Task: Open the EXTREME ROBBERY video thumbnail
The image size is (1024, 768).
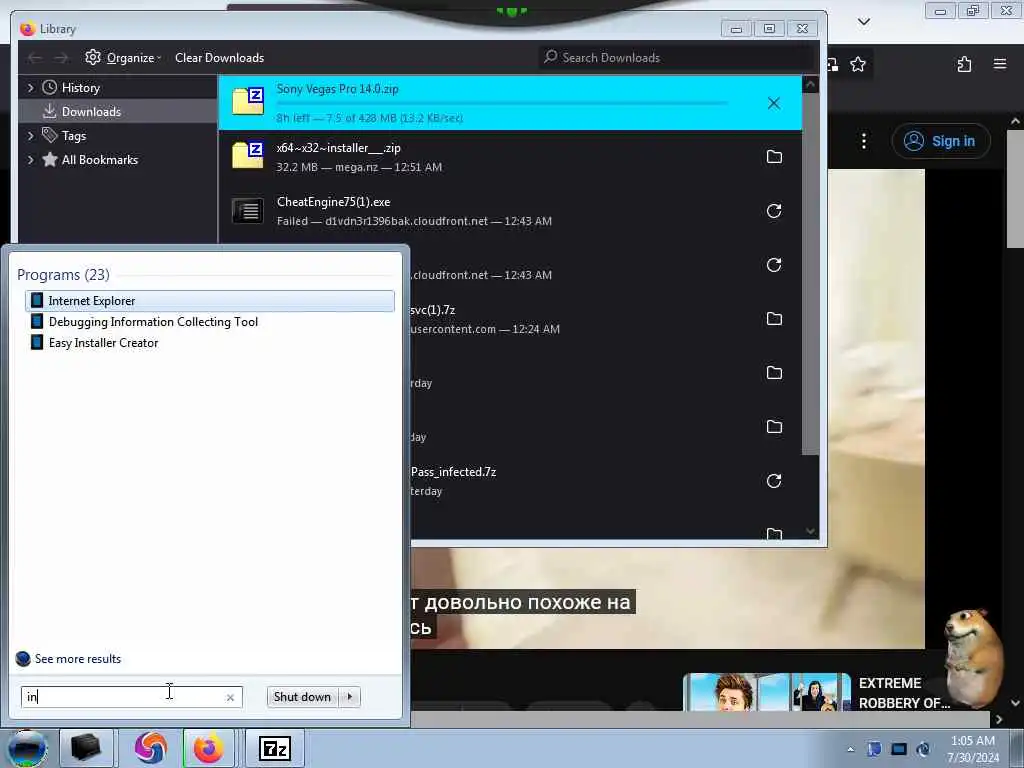Action: 767,692
